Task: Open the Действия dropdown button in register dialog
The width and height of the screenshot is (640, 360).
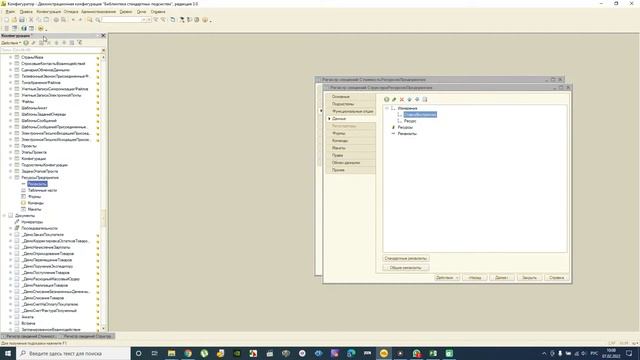Action: (447, 278)
